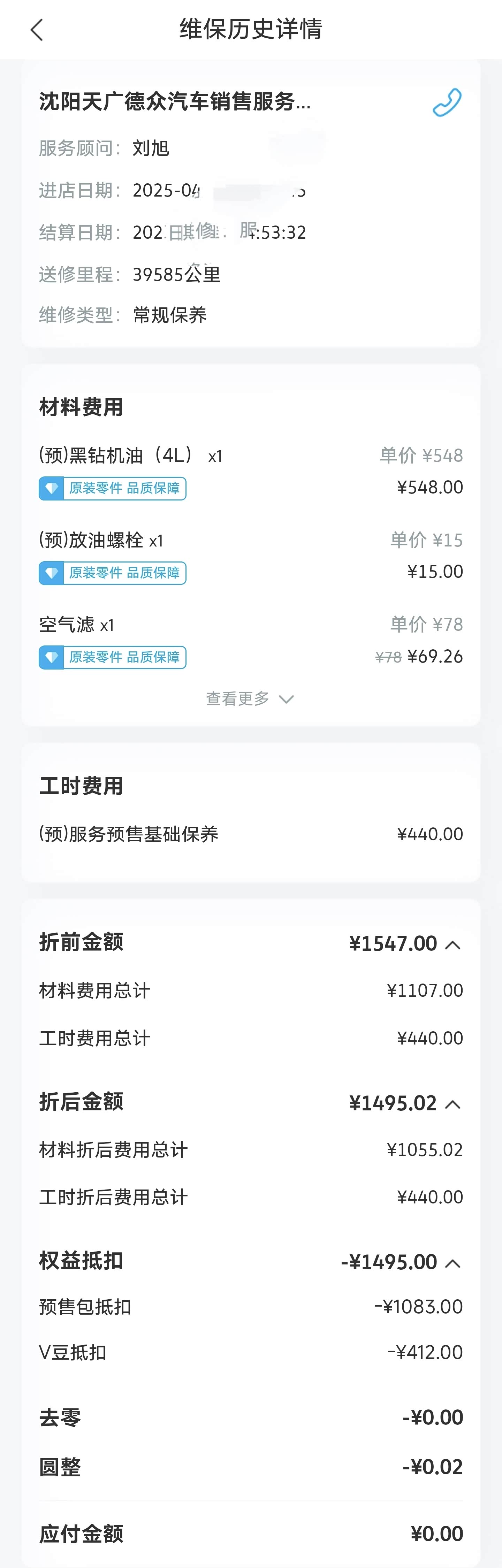Open the 原装零件 品质保障 tag for 黑钻机油
The width and height of the screenshot is (502, 1568).
124,488
